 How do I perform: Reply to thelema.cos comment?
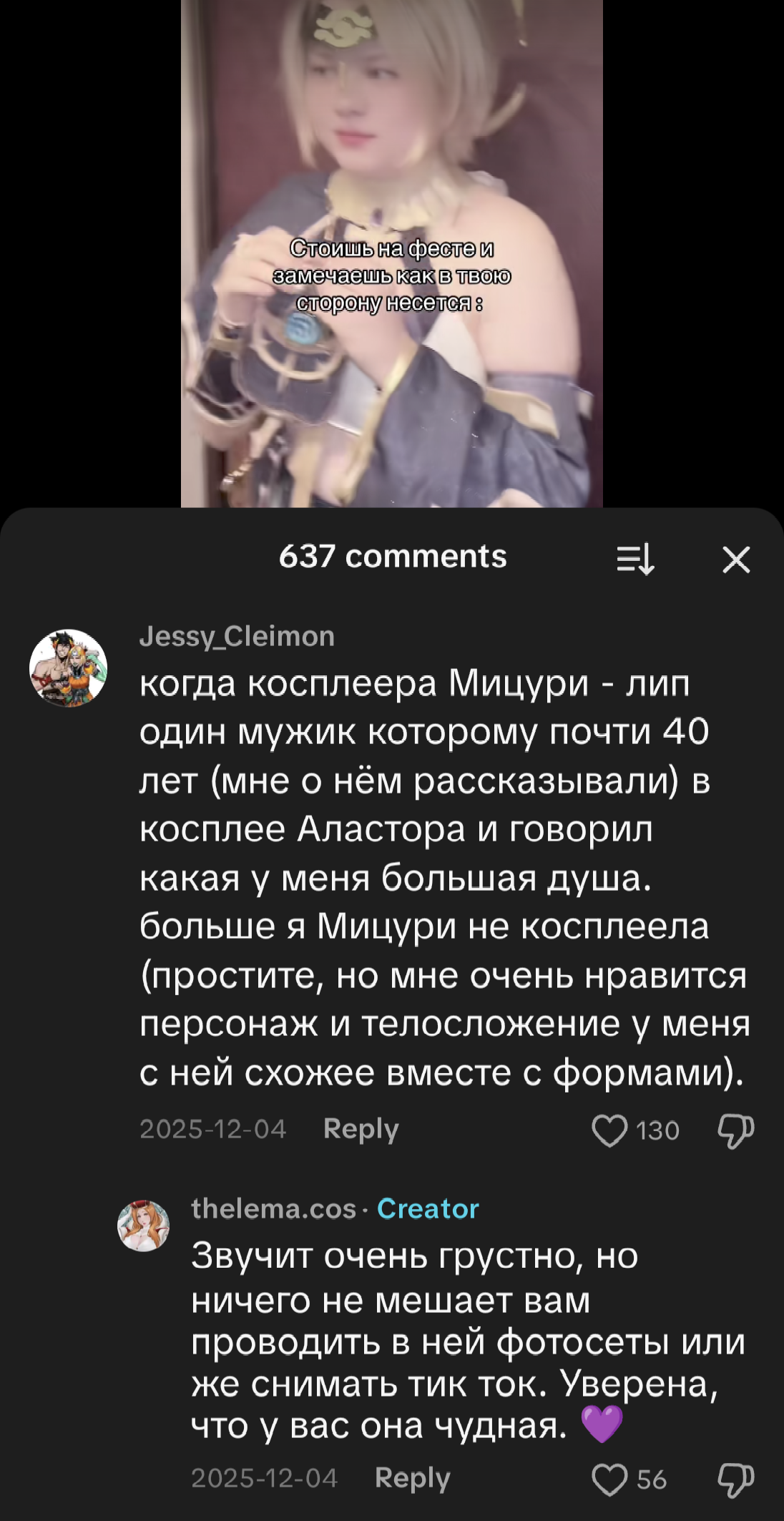pos(412,1478)
